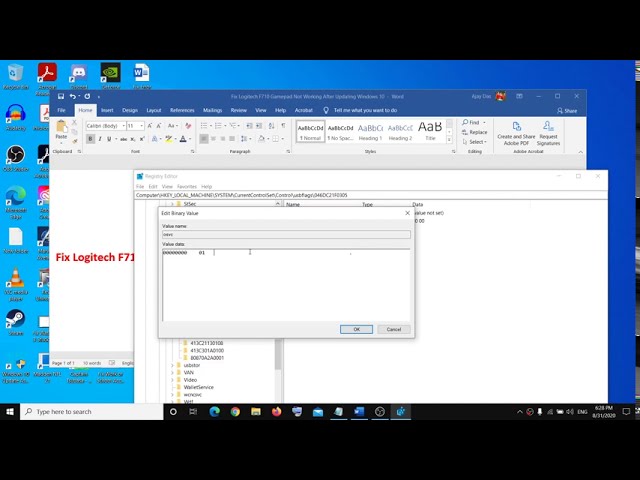Open the Calibri (Body) font name dropdown

click(124, 126)
